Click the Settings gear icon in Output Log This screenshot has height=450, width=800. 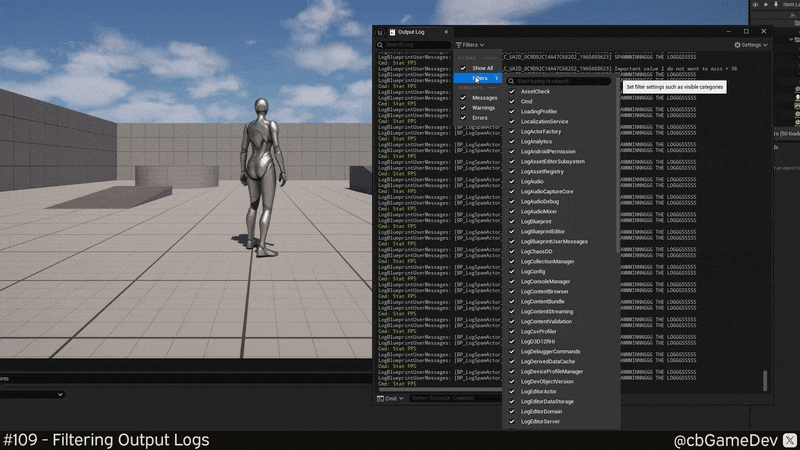coord(737,45)
